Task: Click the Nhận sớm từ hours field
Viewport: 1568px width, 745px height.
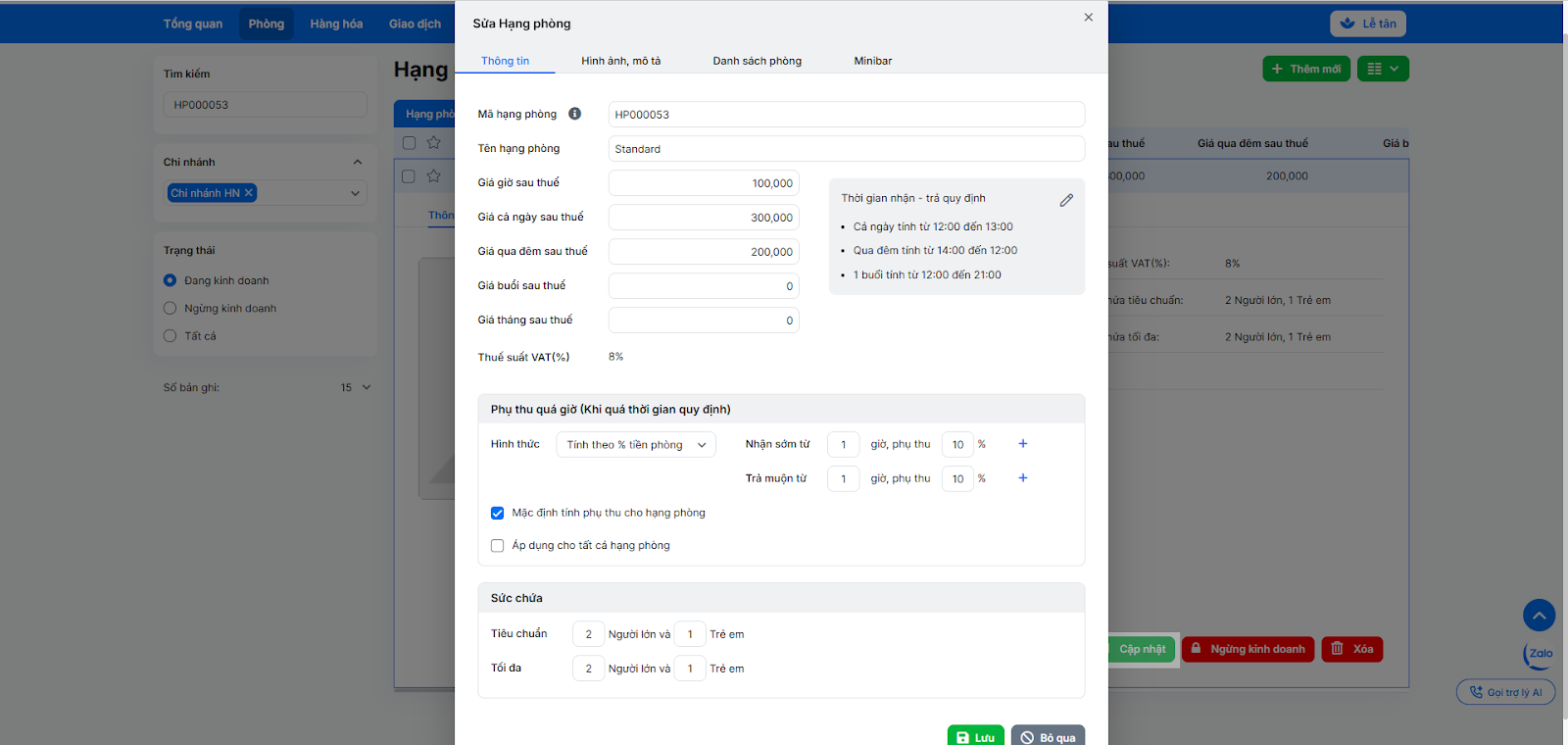Action: (x=843, y=445)
